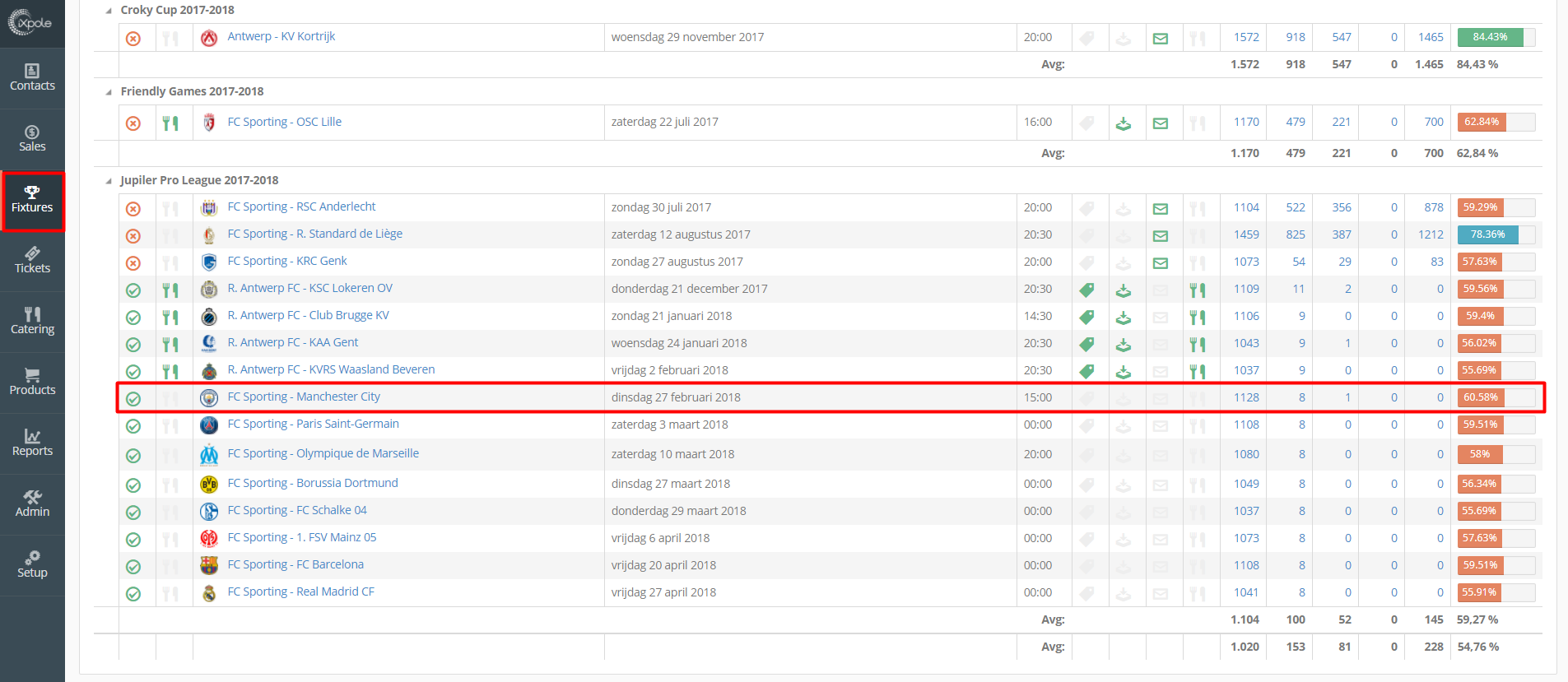Screen dimensions: 1568x682
Task: Toggle status icon for FC Sporting - KRC Genk
Action: 133,263
